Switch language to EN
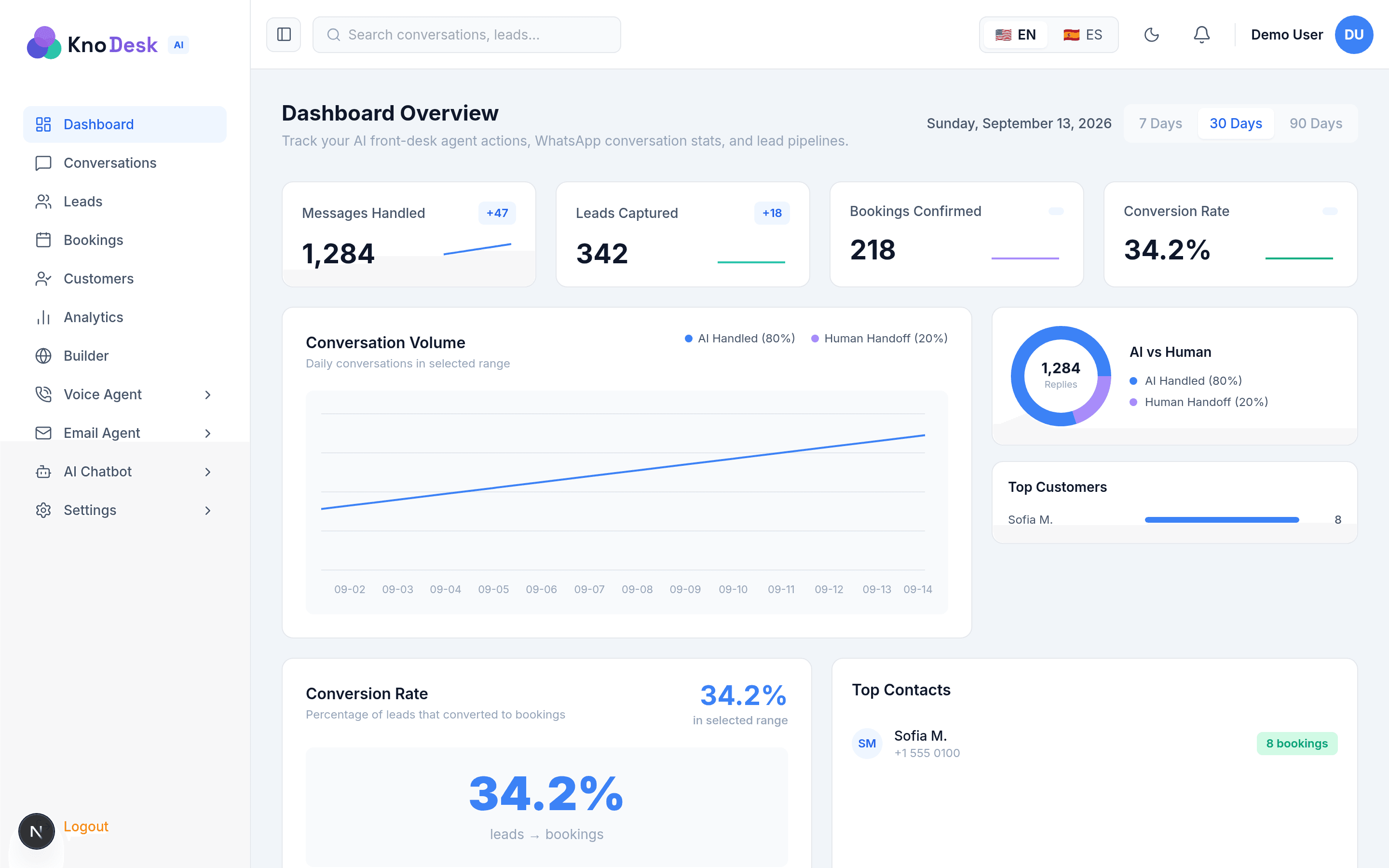Viewport: 1389px width, 868px height. click(x=1015, y=34)
